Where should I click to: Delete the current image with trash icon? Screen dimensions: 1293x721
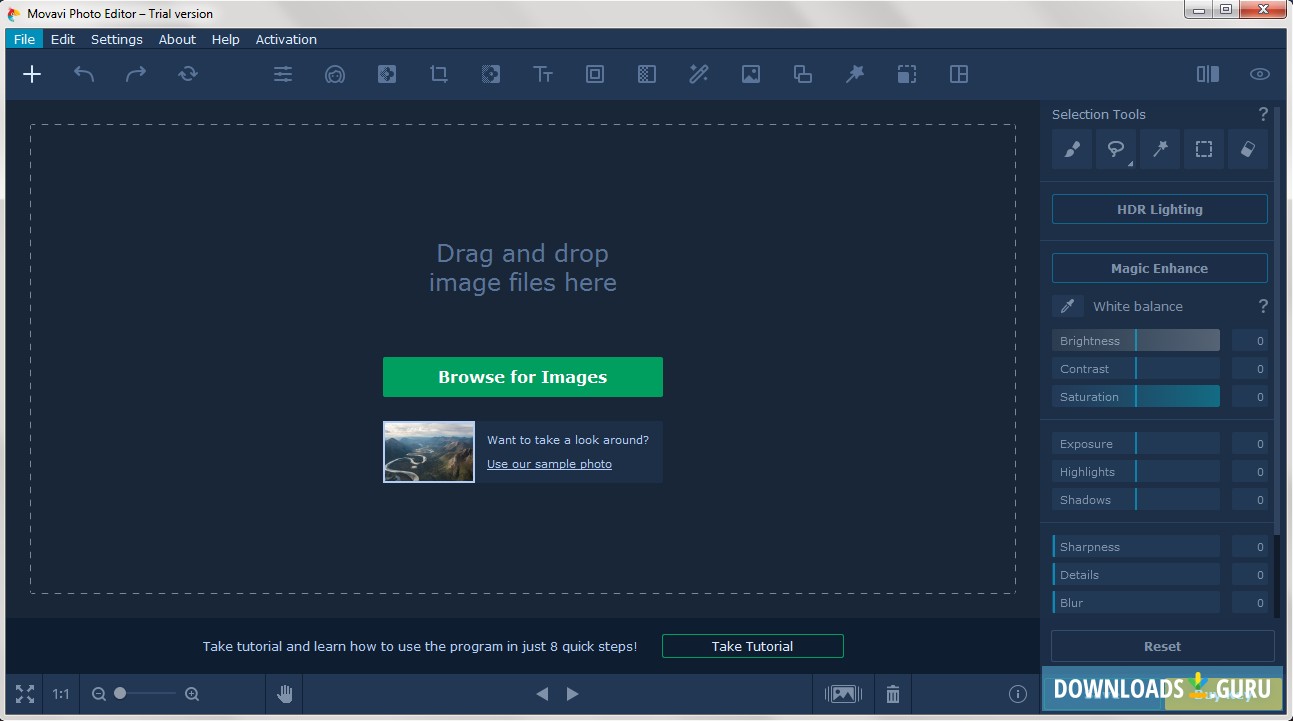[x=893, y=694]
